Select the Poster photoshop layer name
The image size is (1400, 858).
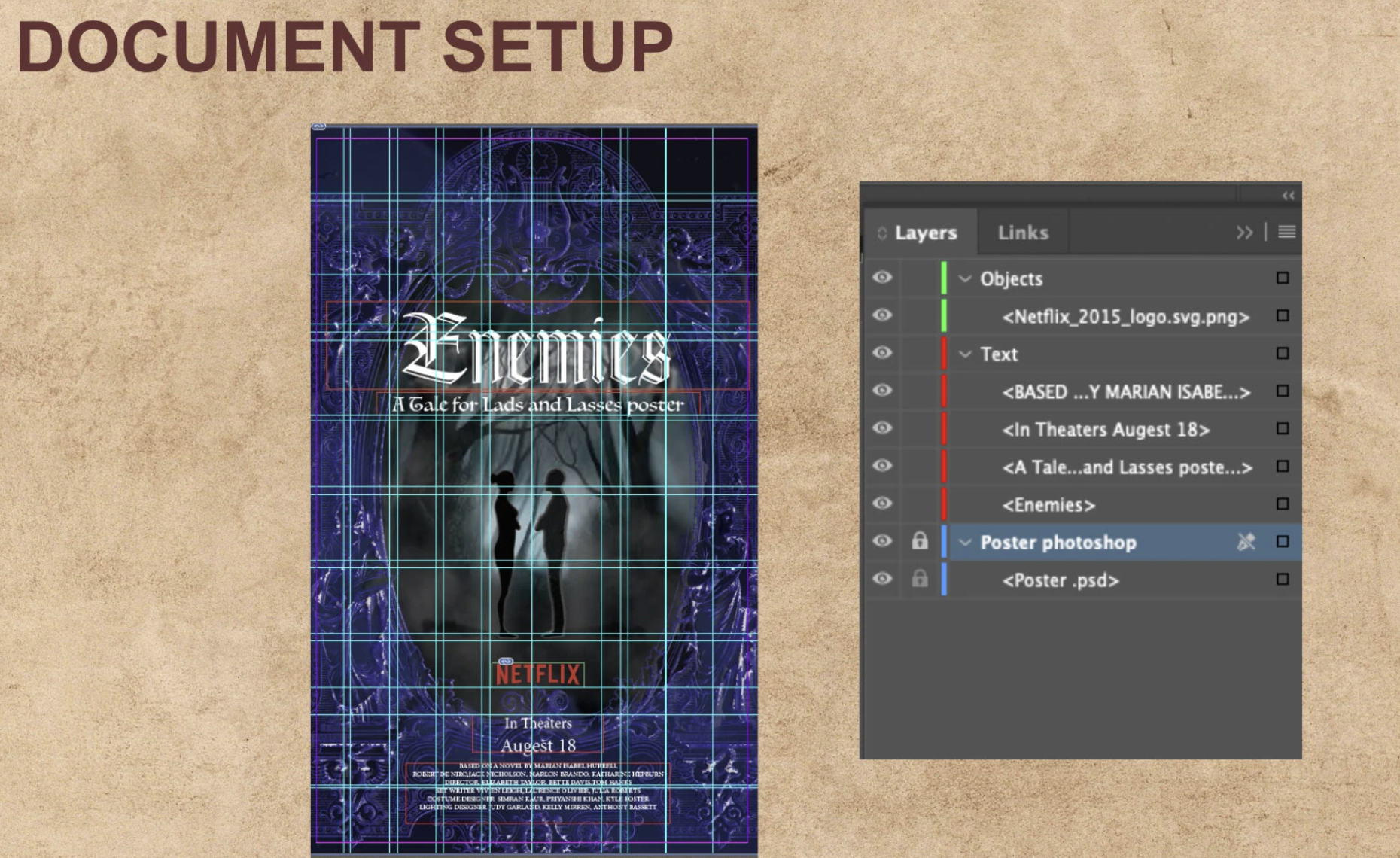1058,542
